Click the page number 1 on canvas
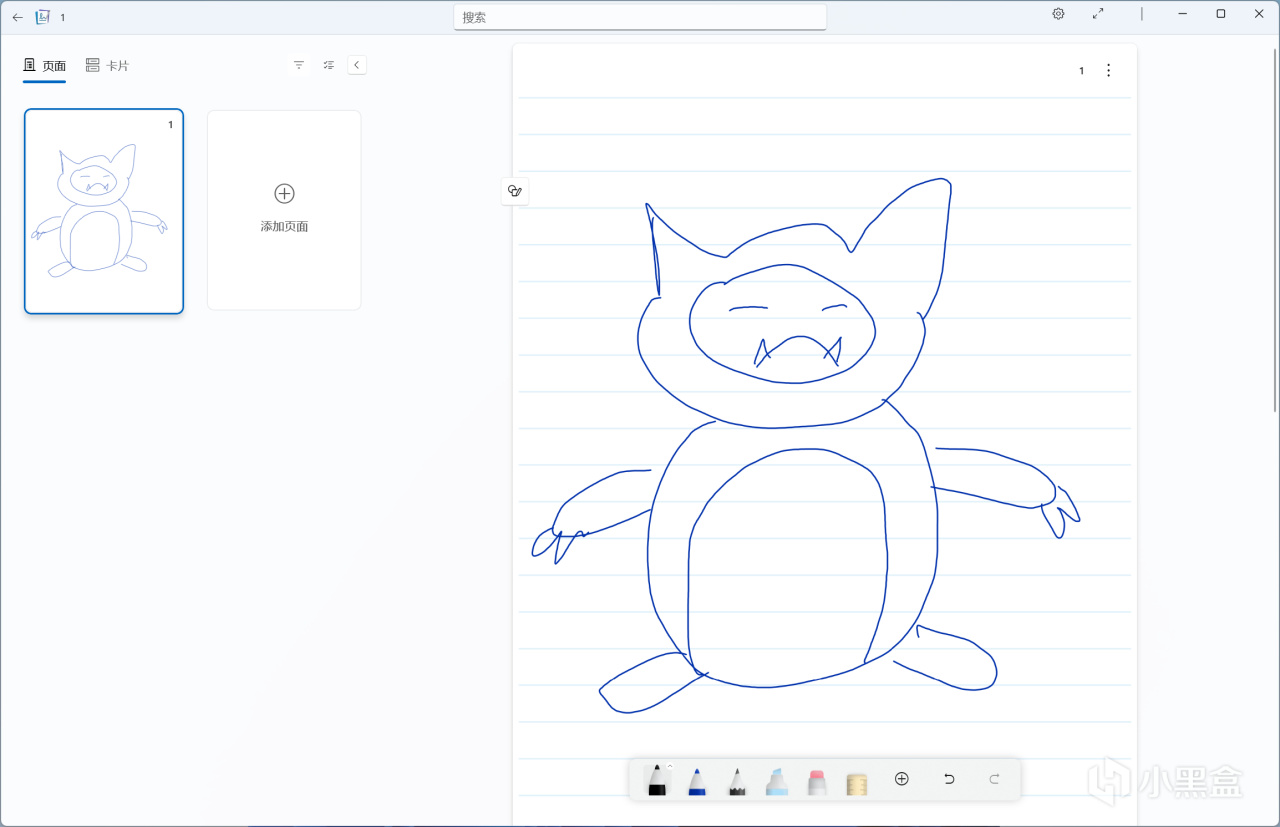Viewport: 1280px width, 827px height. point(1081,71)
